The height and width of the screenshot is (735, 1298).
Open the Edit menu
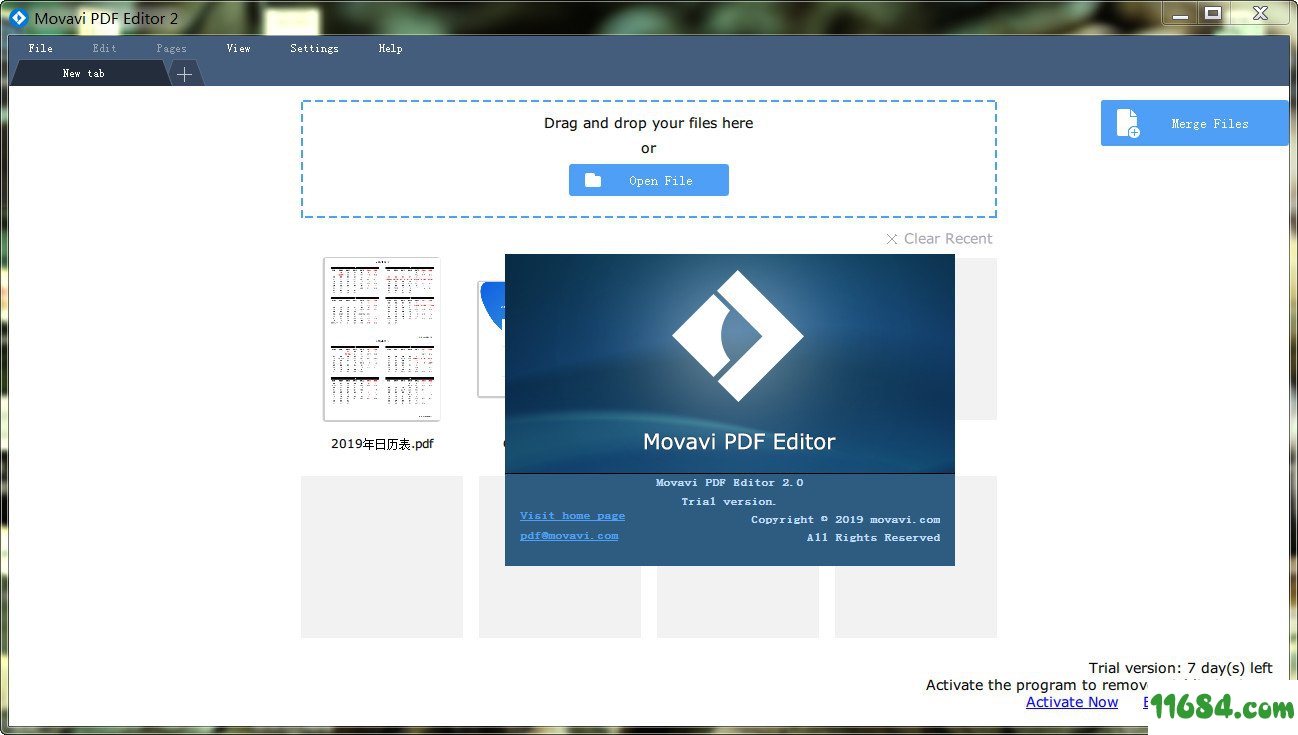pos(104,48)
